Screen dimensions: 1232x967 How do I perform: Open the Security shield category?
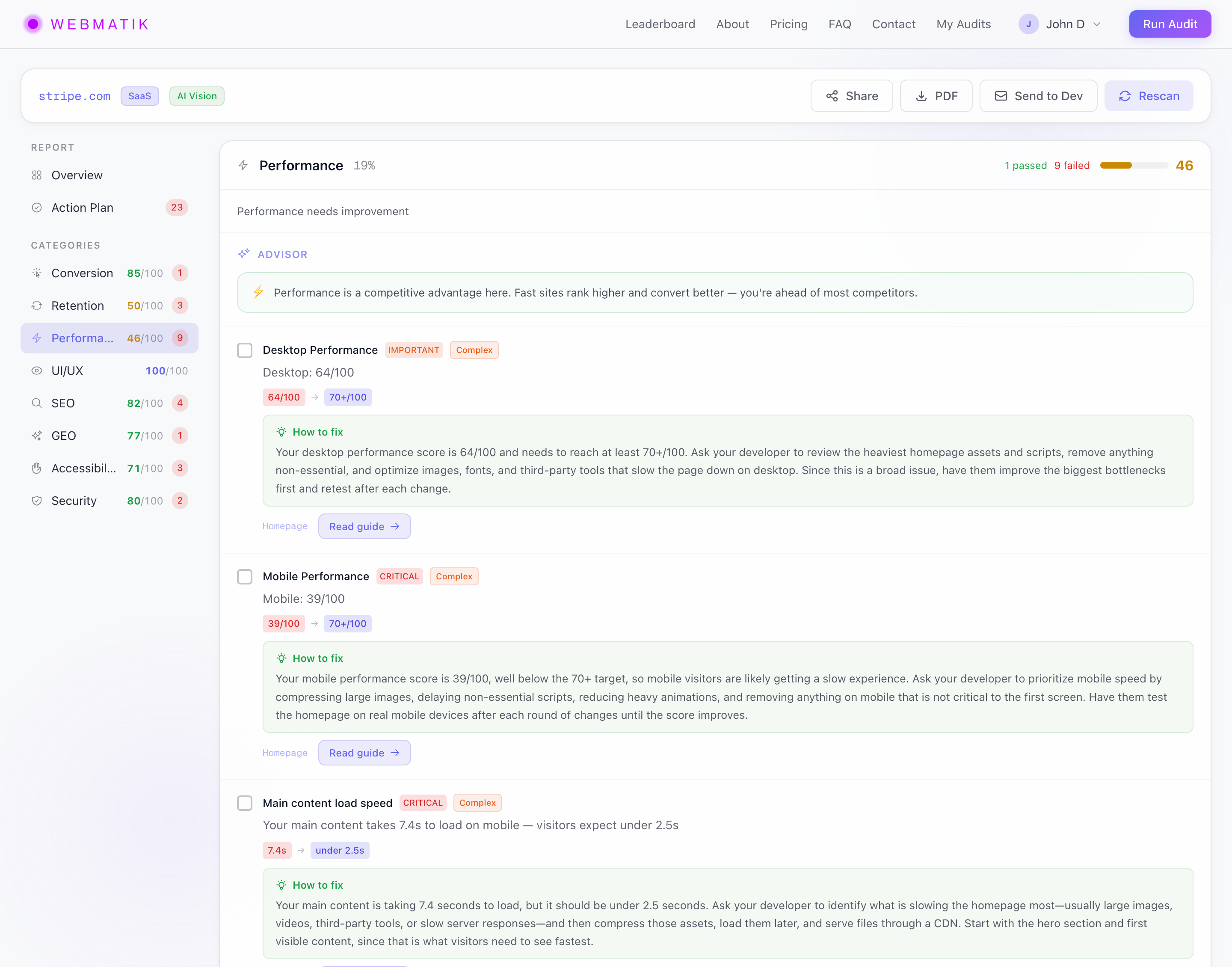click(37, 501)
